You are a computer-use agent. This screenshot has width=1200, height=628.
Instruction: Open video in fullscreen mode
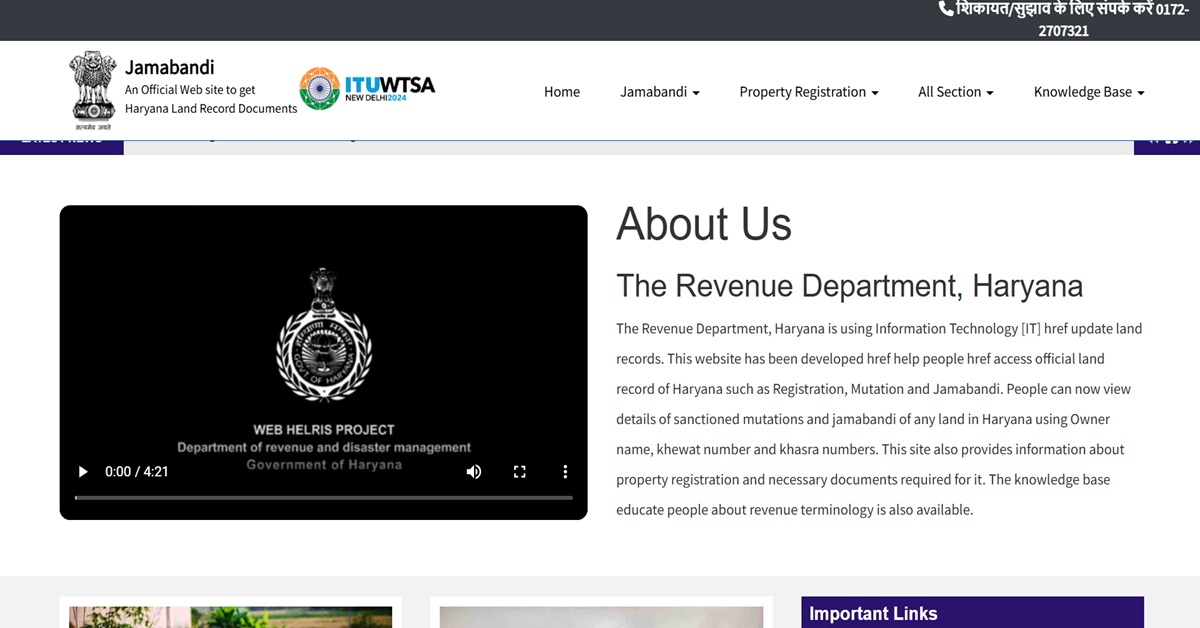click(520, 472)
